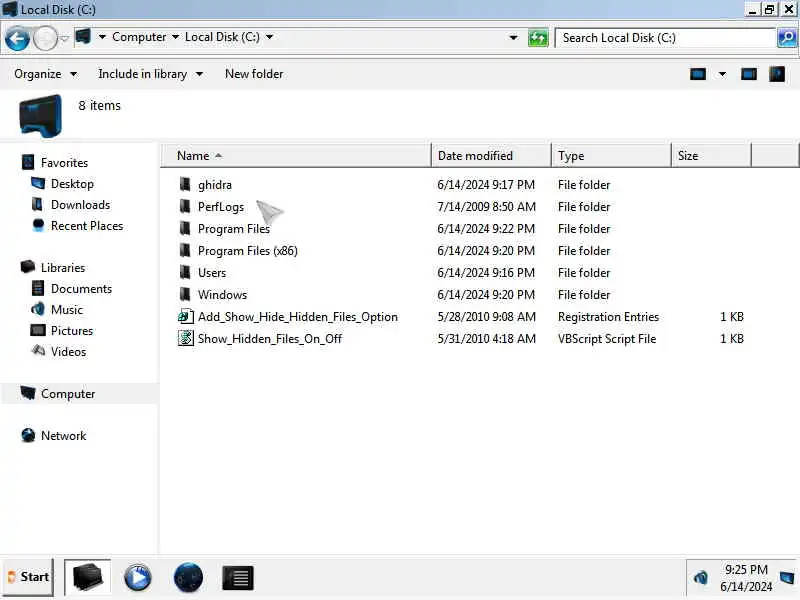The width and height of the screenshot is (800, 600).
Task: Select Add_Show_Hide_Hidden_Files_Option registry file icon
Action: 186,316
